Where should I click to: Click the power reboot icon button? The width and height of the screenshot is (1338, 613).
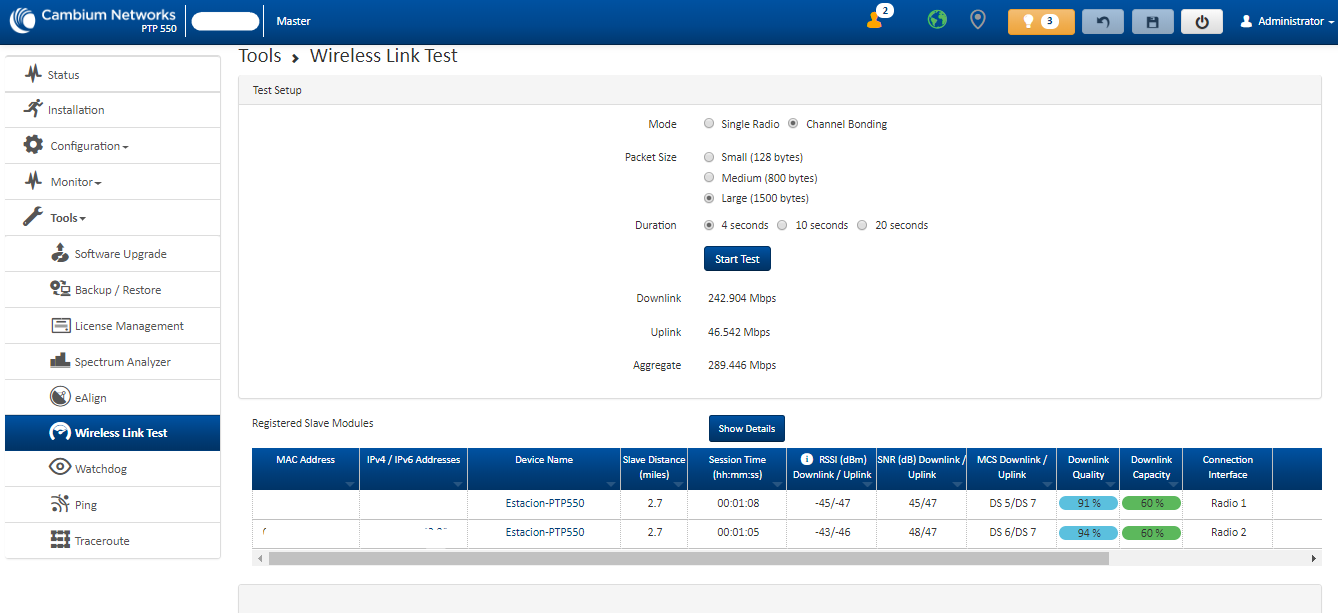tap(1201, 21)
